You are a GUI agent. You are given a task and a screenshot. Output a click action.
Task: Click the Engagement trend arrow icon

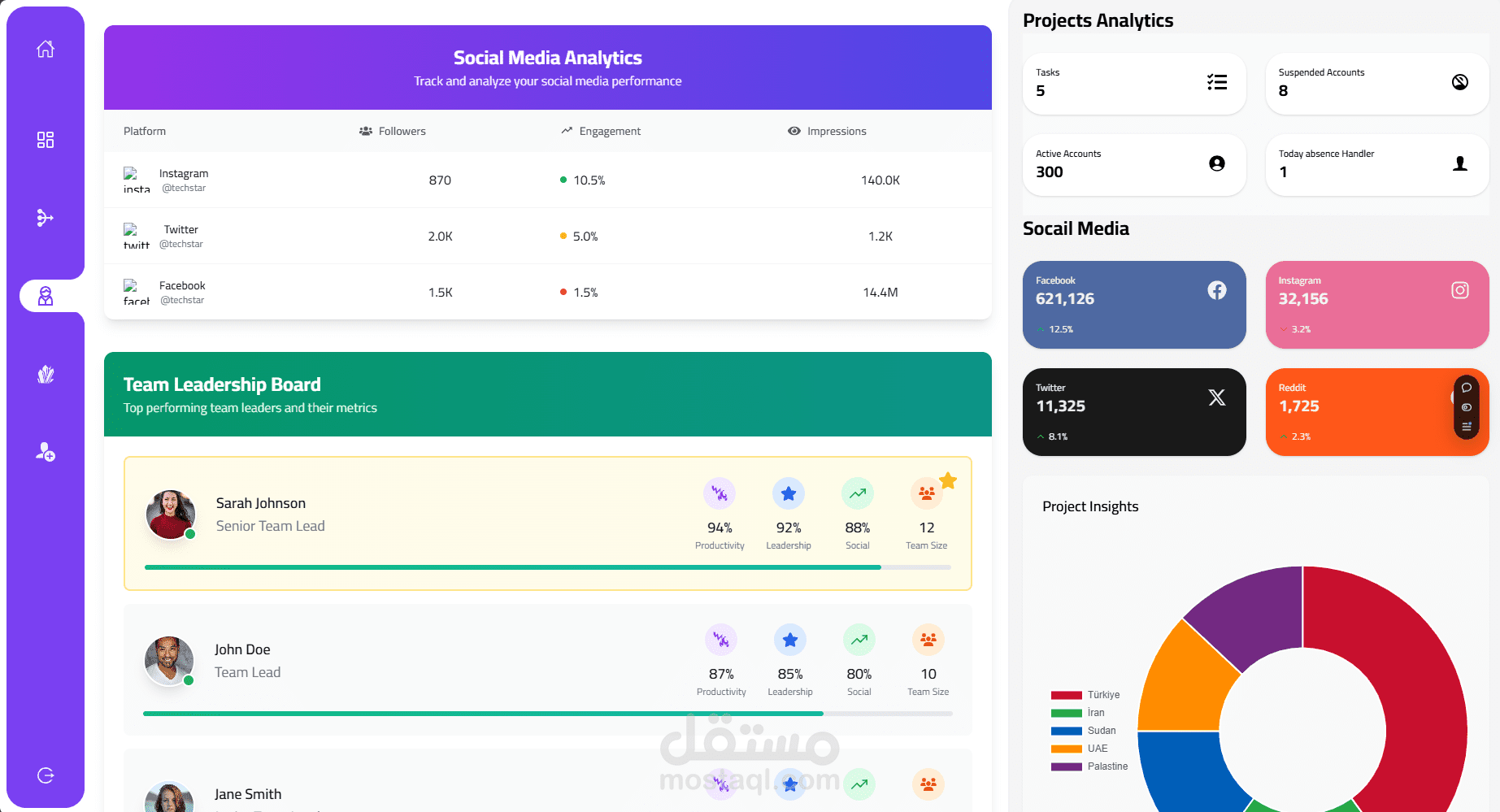click(x=567, y=131)
